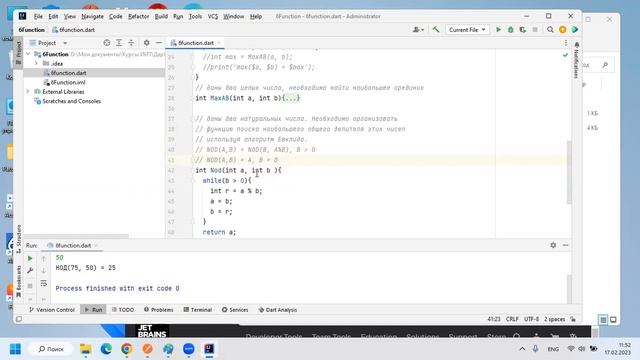Viewport: 640px width, 360px height.
Task: Toggle read-only lock icon in status bar
Action: [x=573, y=319]
